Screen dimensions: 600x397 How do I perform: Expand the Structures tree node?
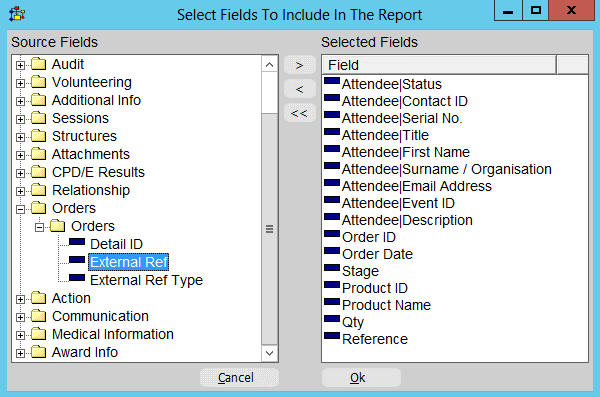click(20, 137)
